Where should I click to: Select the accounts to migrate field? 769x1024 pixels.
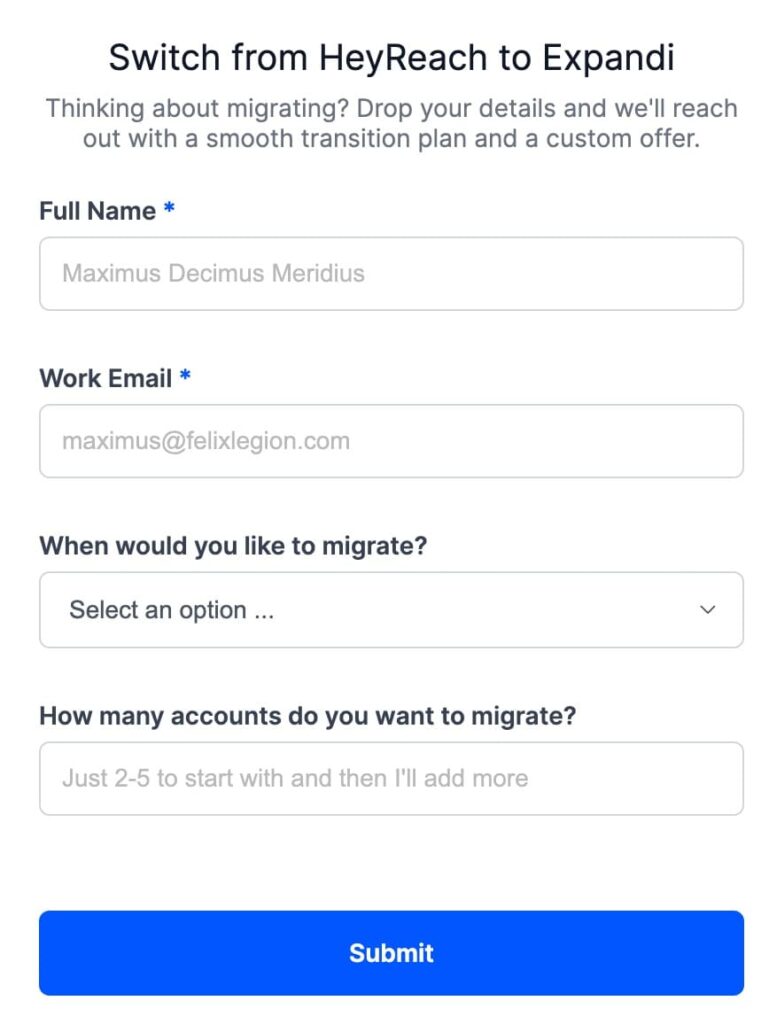(x=391, y=778)
